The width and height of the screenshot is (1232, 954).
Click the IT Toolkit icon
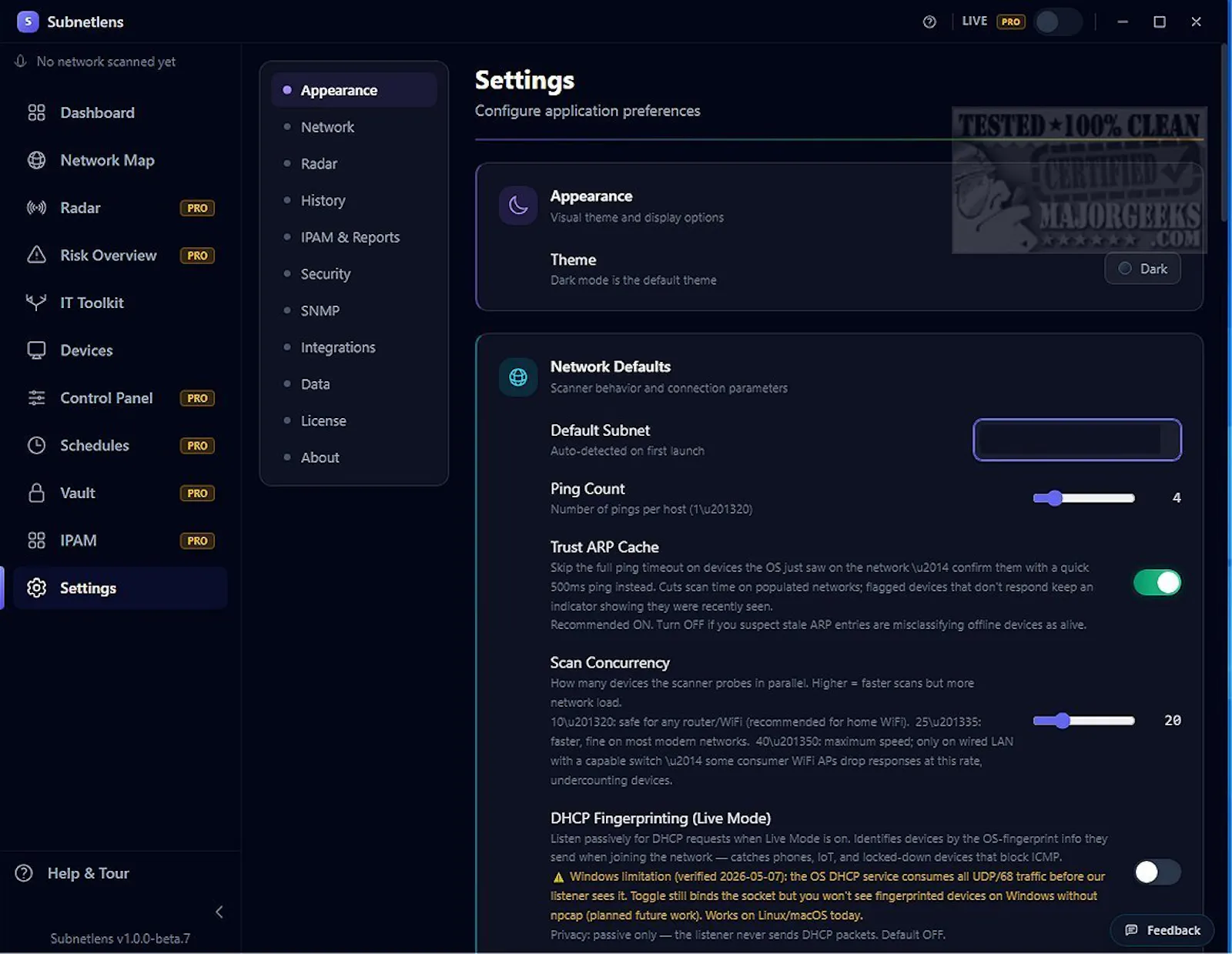(x=36, y=303)
